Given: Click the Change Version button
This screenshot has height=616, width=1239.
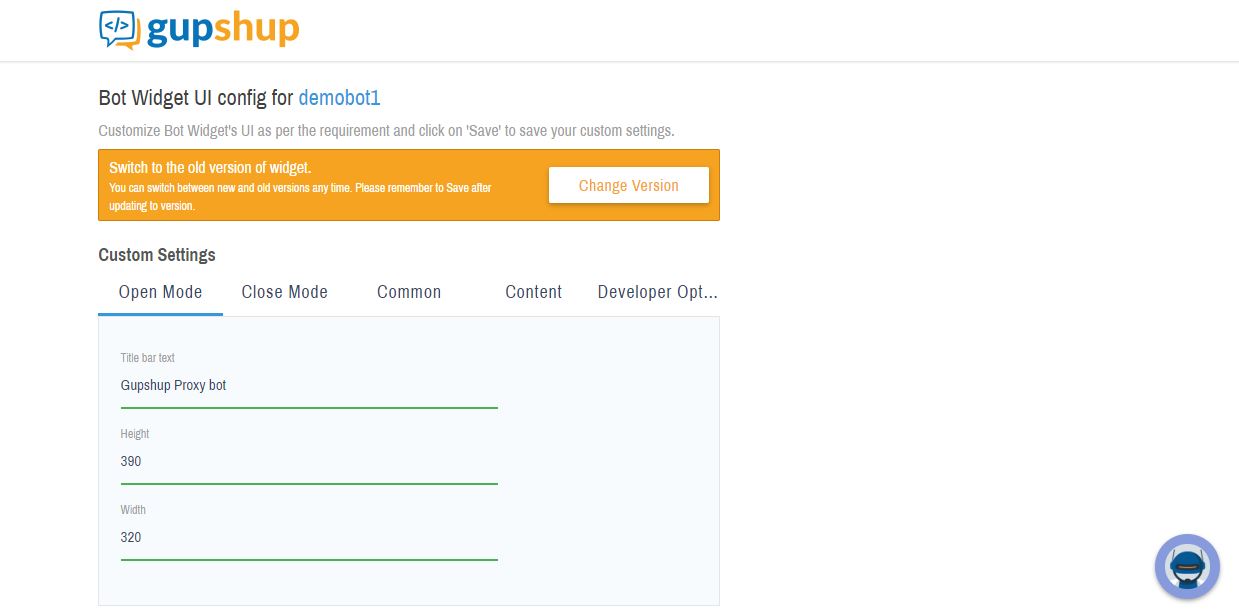Looking at the screenshot, I should (x=628, y=185).
